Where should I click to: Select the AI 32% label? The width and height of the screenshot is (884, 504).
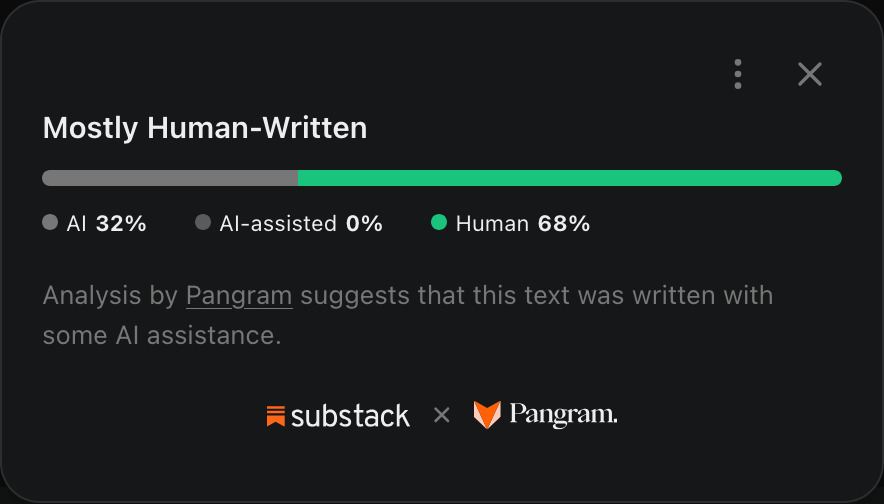107,224
